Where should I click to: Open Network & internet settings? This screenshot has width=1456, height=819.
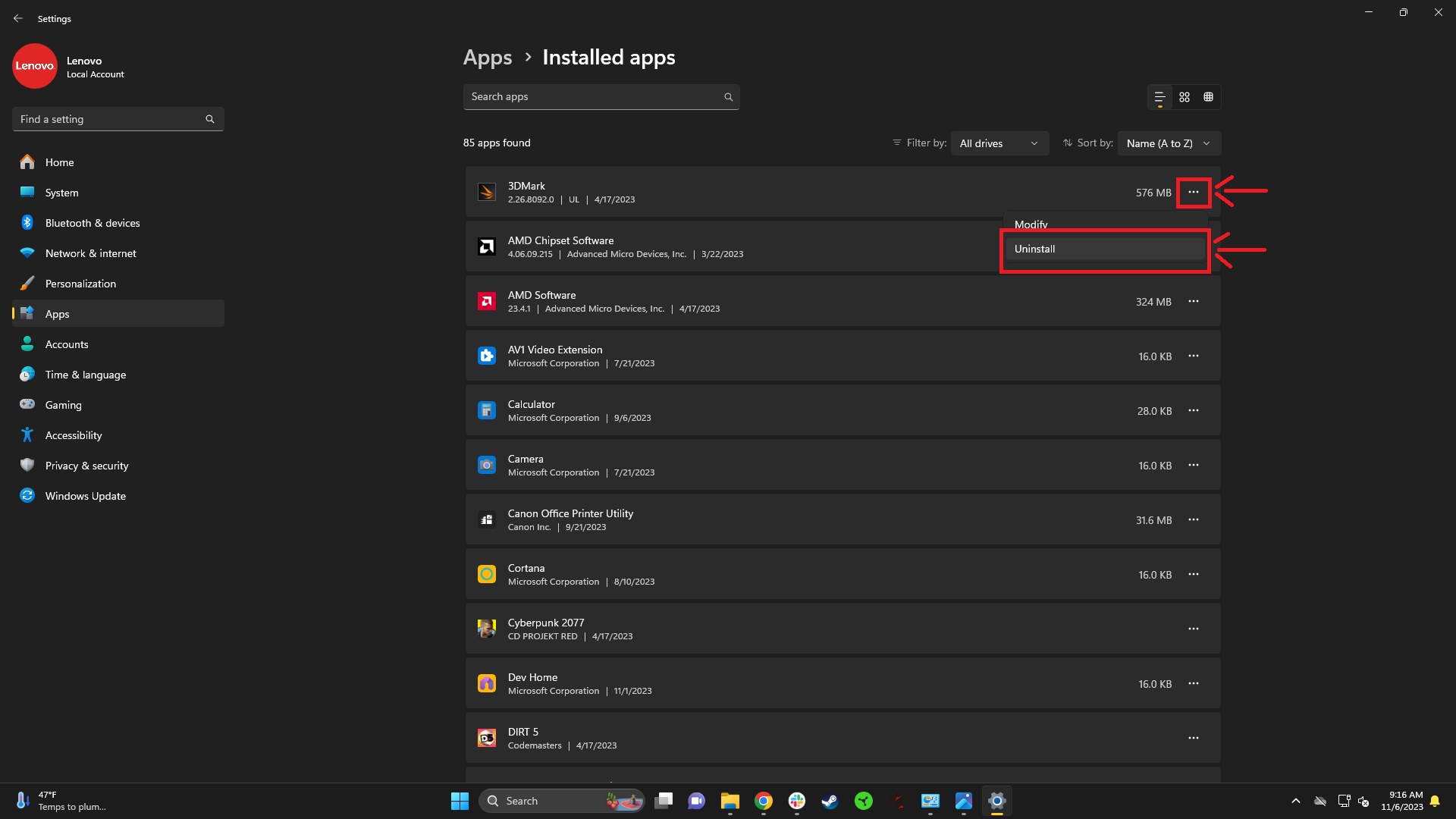(x=118, y=253)
